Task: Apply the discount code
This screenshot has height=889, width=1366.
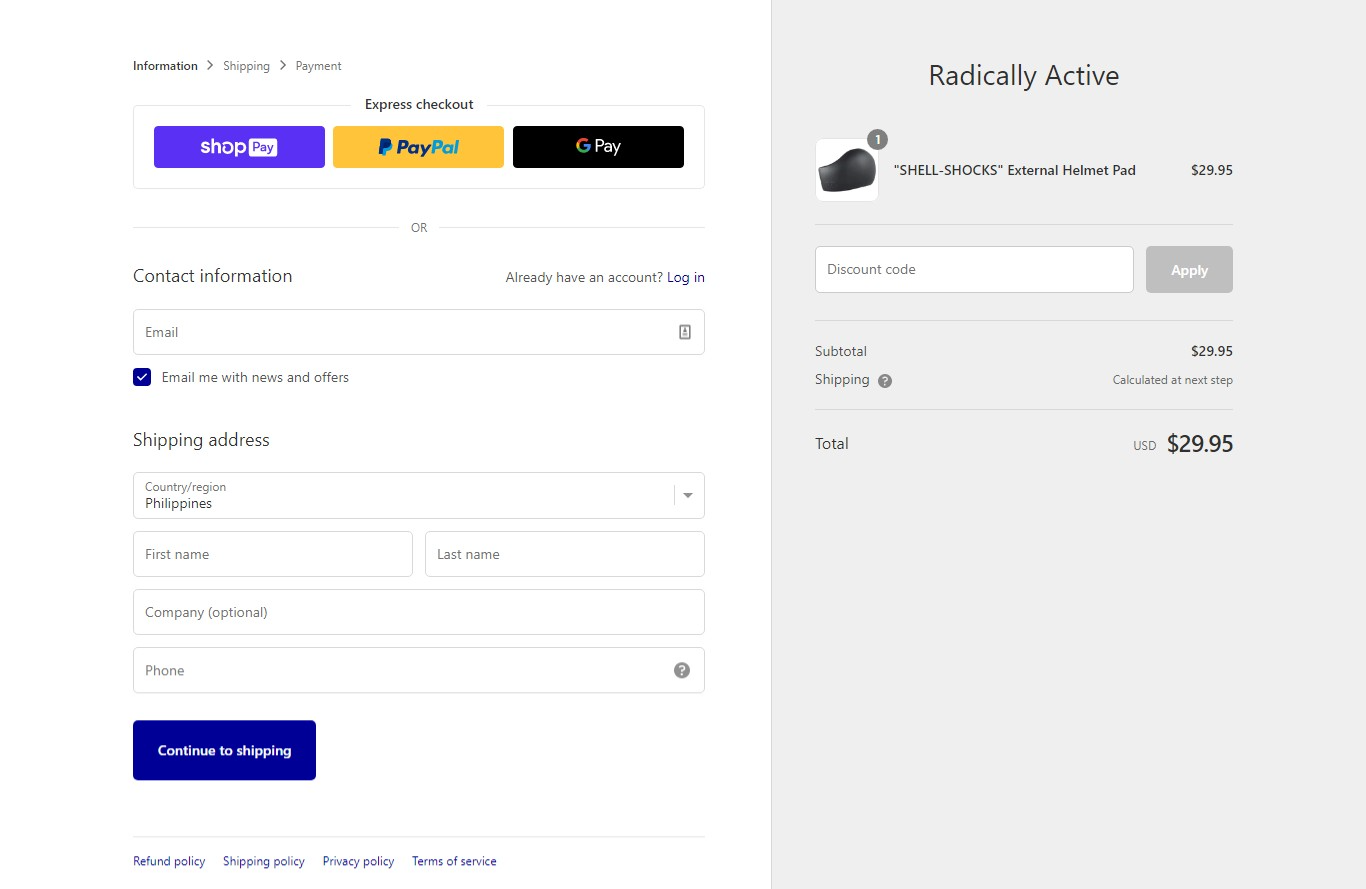Action: coord(1189,270)
